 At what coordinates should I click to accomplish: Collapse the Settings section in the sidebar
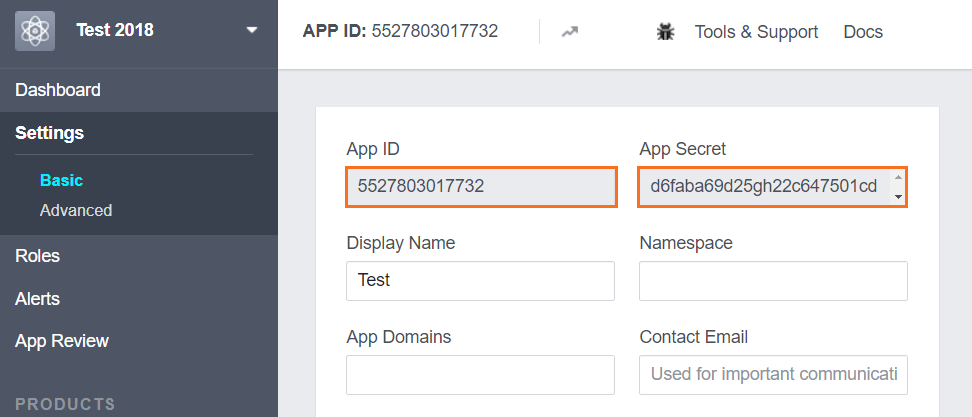pyautogui.click(x=50, y=133)
